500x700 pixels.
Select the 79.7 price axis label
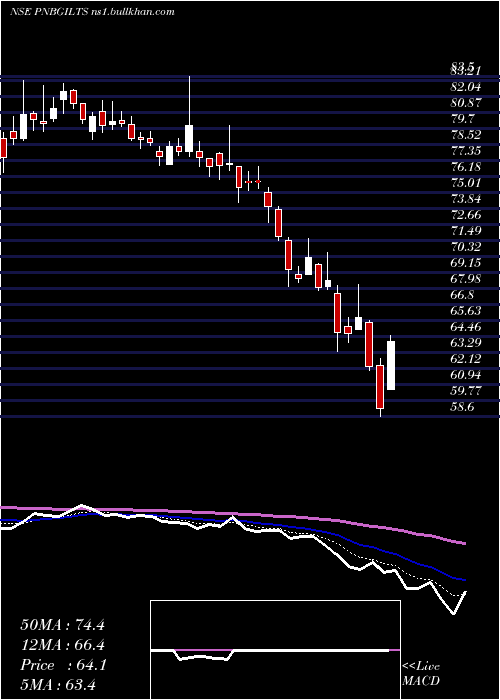(x=462, y=119)
